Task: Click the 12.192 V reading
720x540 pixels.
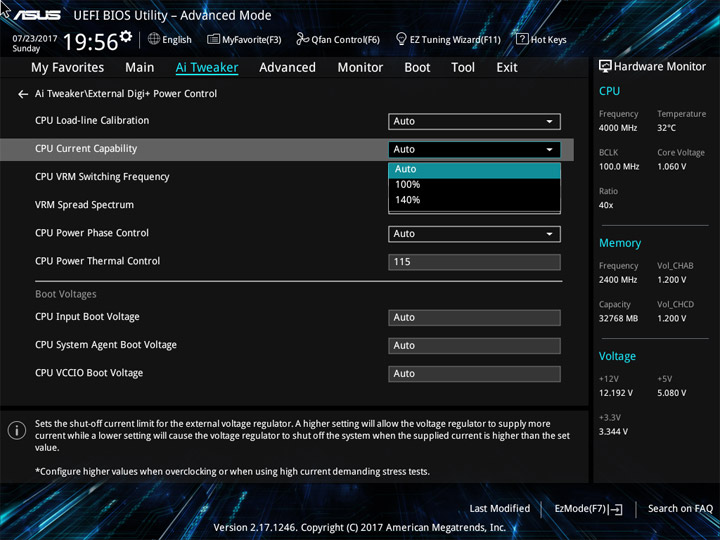Action: click(x=615, y=393)
